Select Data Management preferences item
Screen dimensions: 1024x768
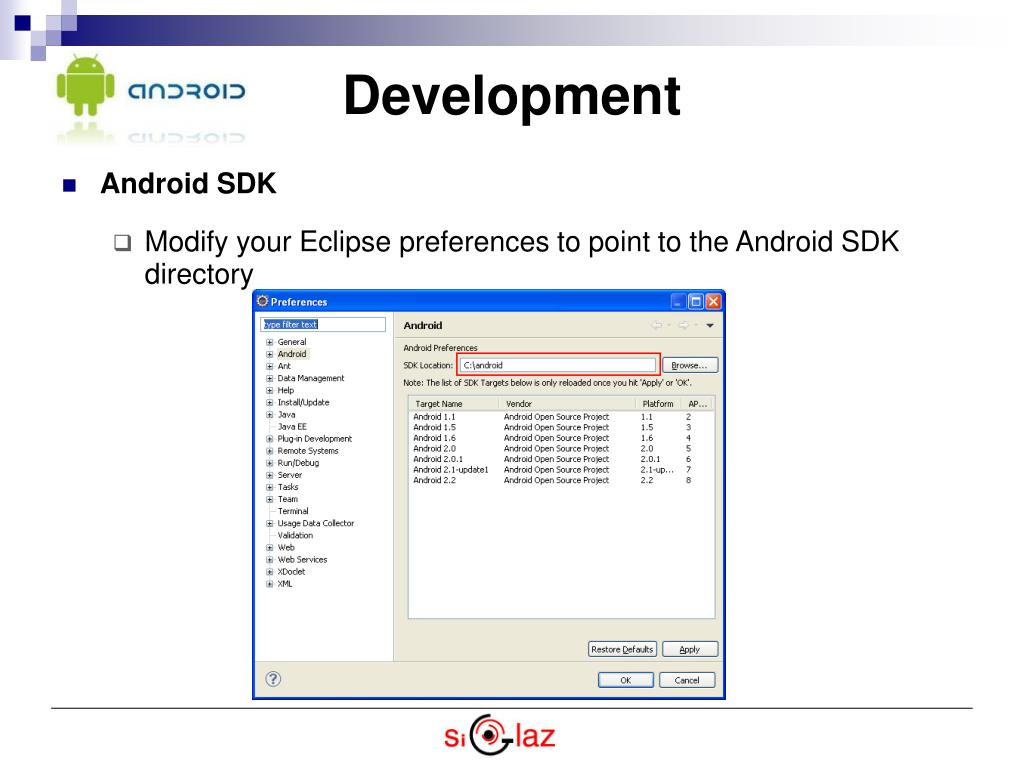pos(311,378)
